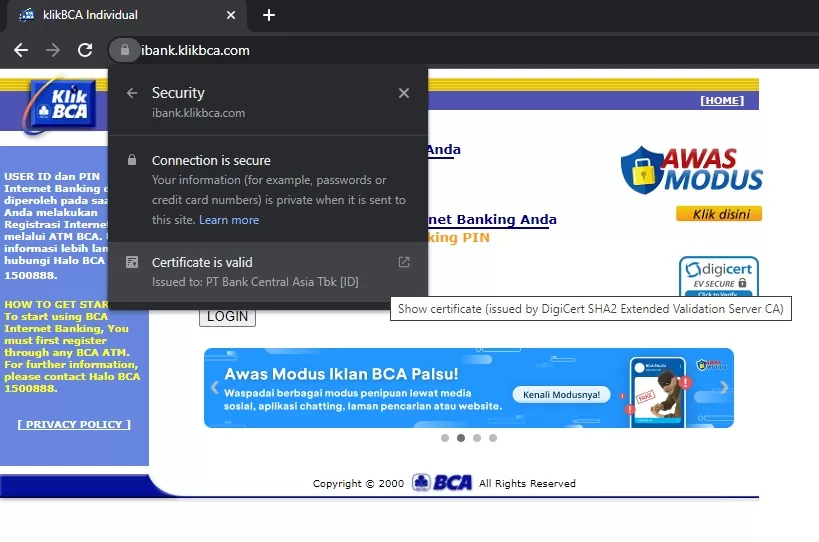Click the padlock site info icon
The width and height of the screenshot is (819, 542).
[x=124, y=50]
